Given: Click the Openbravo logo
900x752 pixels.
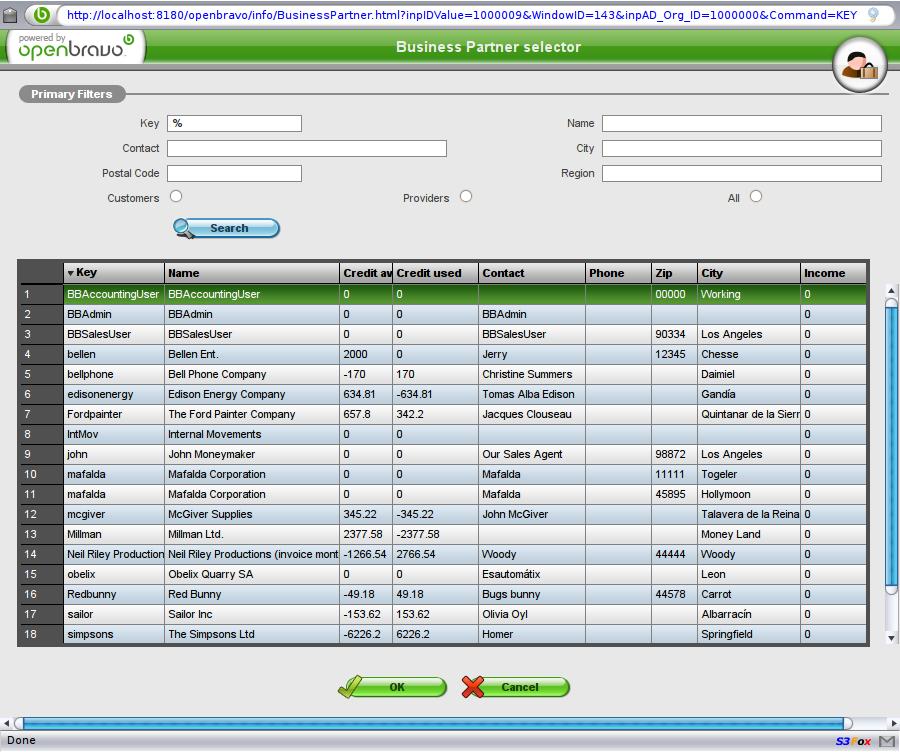Looking at the screenshot, I should pos(76,46).
